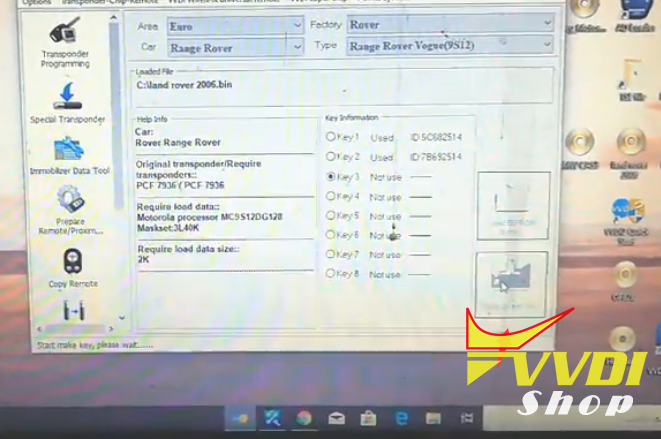This screenshot has height=439, width=661.
Task: Select the Special Transponder tool
Action: (67, 103)
